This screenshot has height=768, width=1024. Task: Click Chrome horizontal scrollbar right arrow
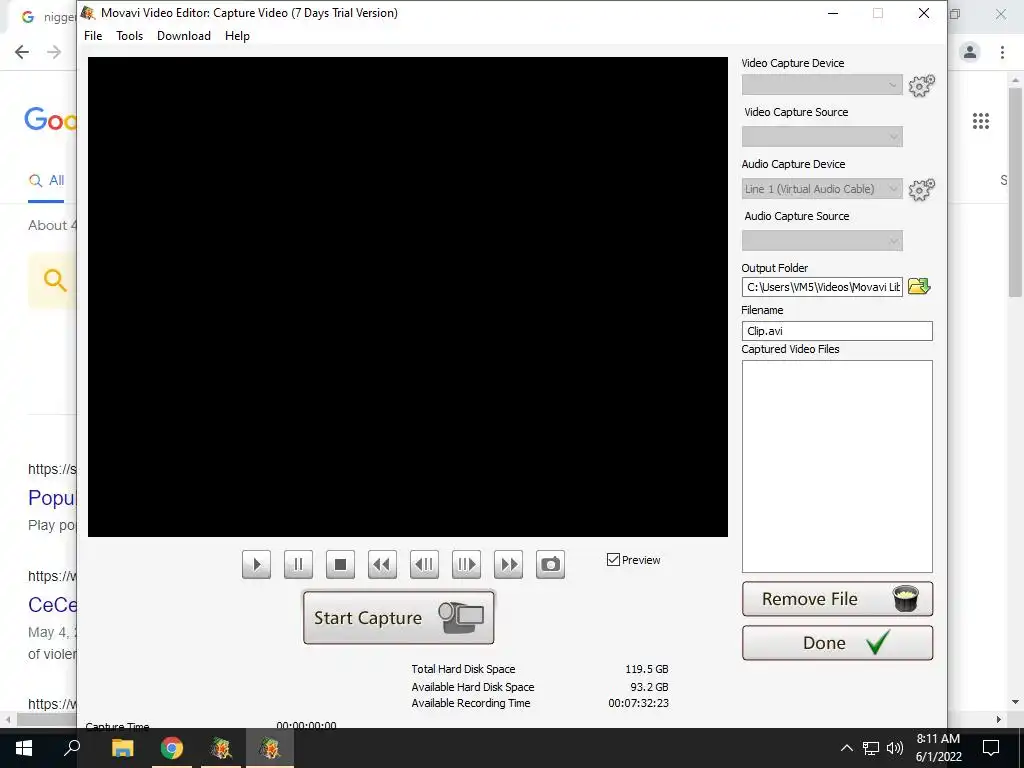click(999, 720)
